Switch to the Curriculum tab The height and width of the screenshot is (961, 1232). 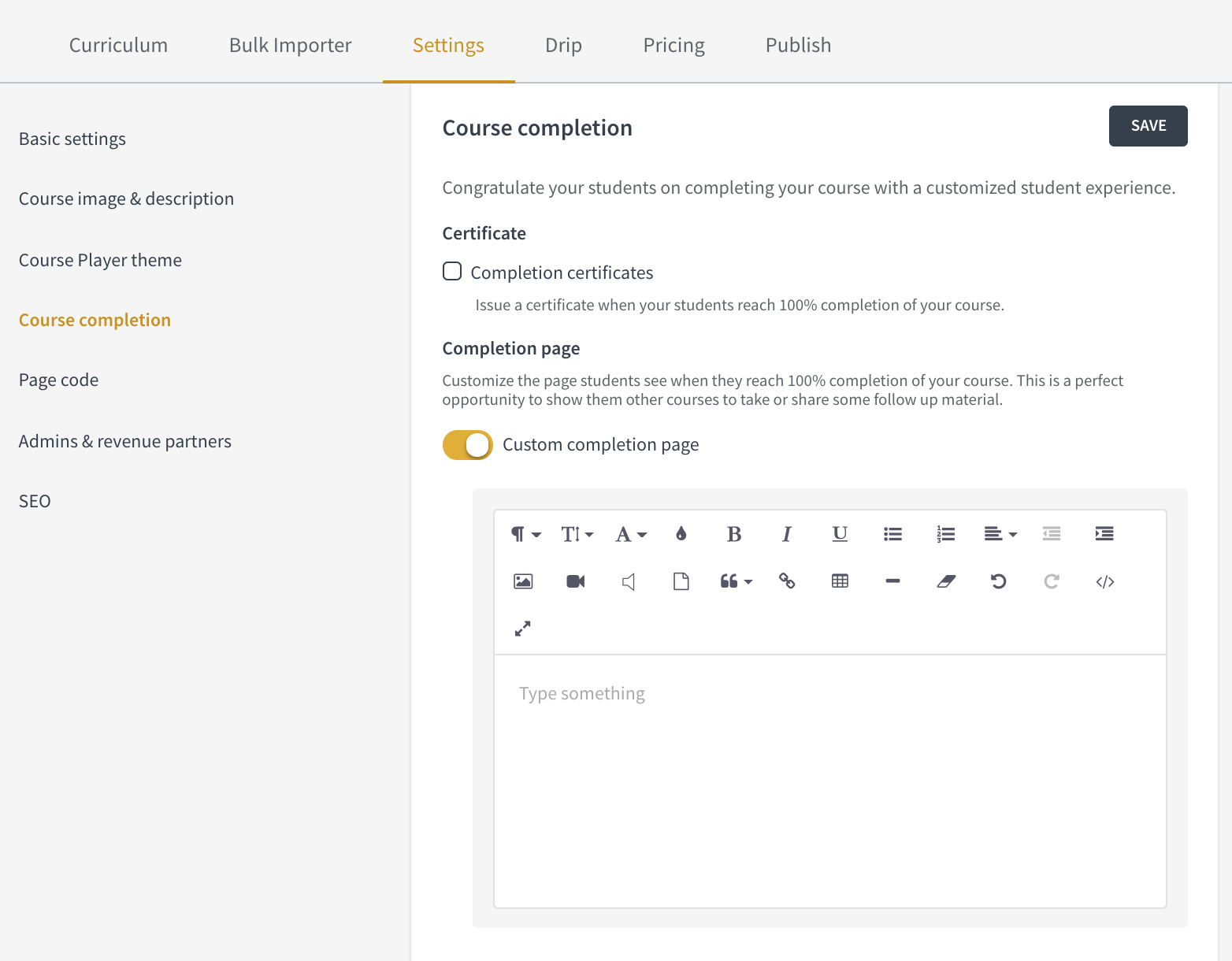[118, 45]
